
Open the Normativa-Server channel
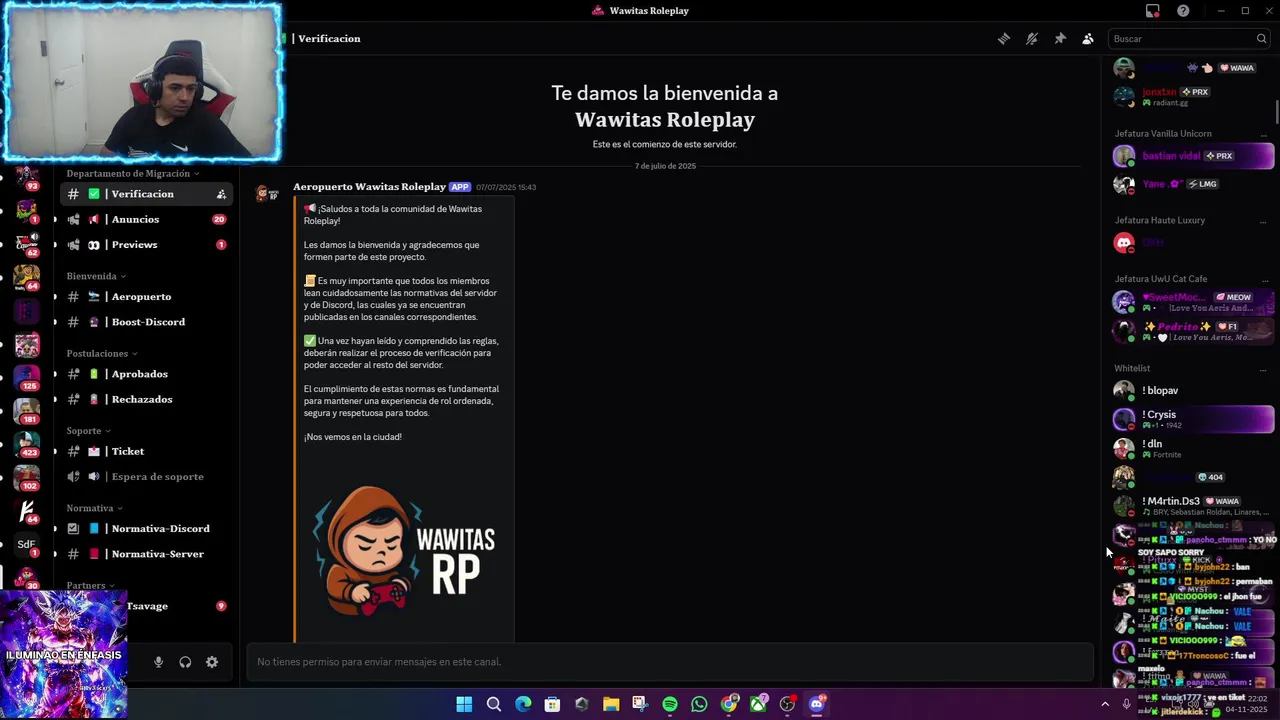coord(148,554)
